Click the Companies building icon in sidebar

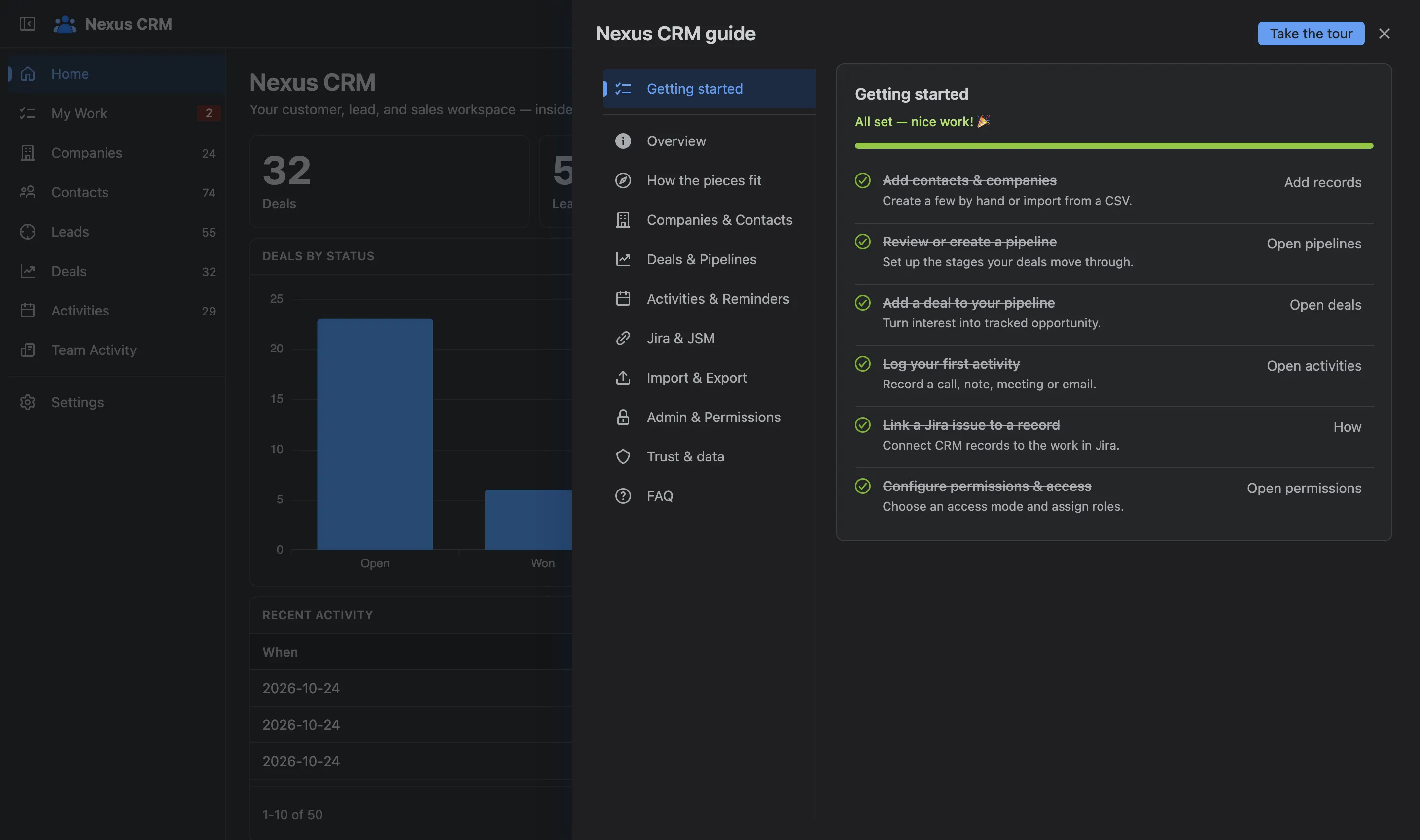(27, 153)
